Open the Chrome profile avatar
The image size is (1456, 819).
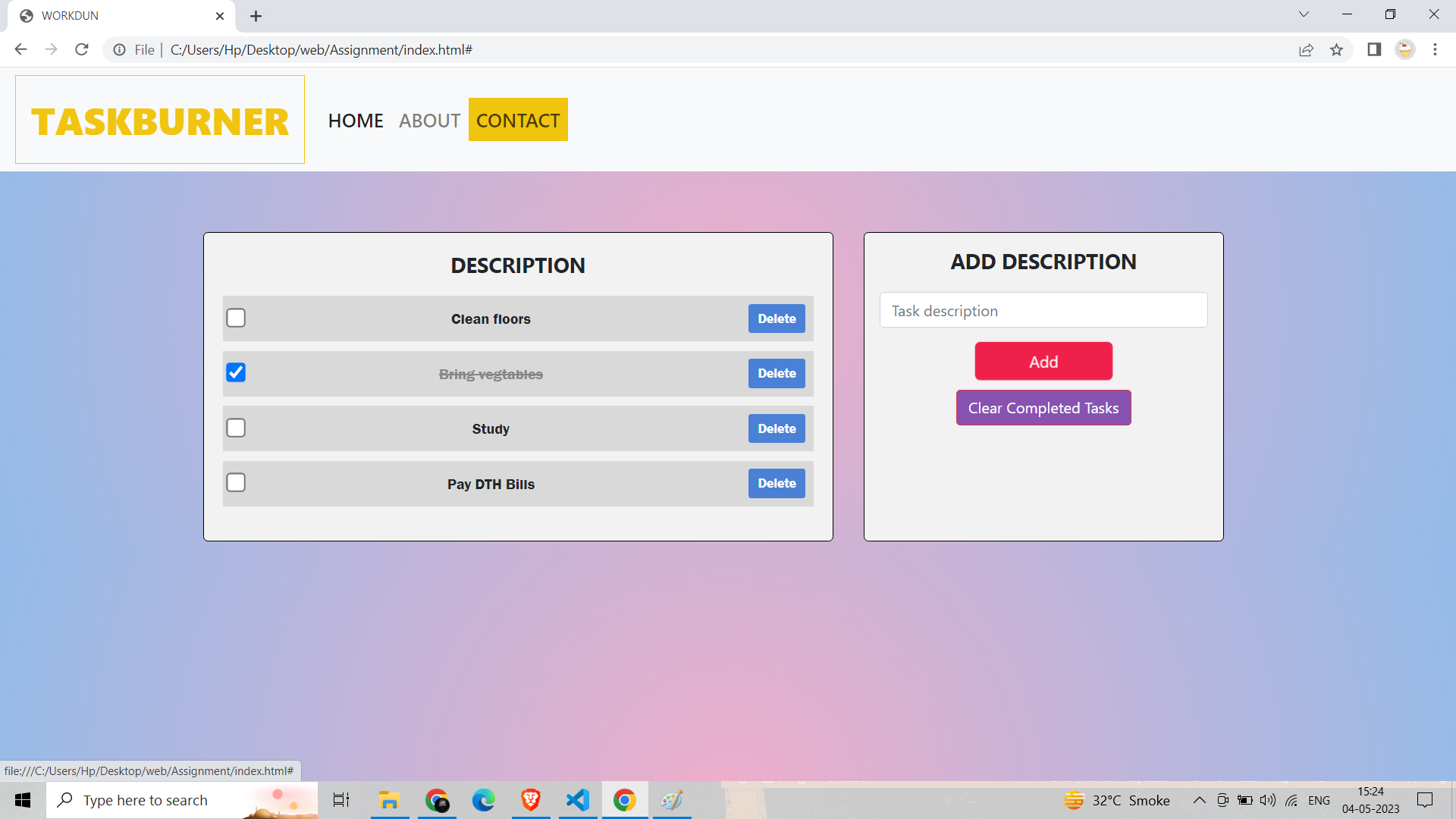1405,49
